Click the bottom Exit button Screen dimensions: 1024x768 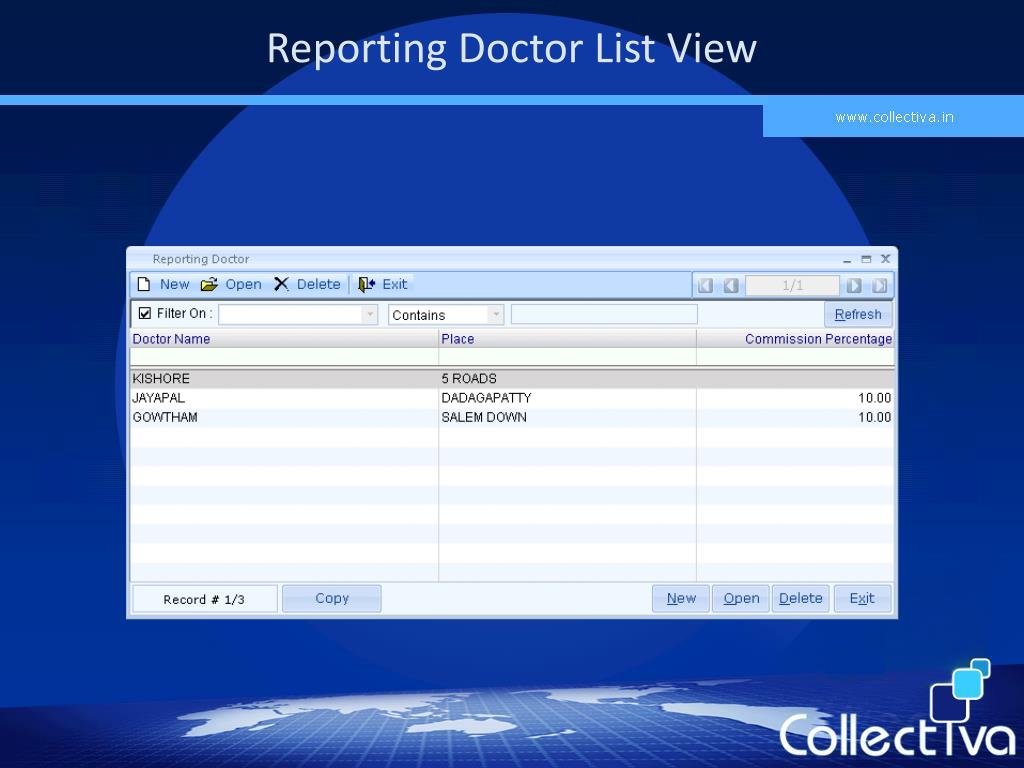pos(862,598)
